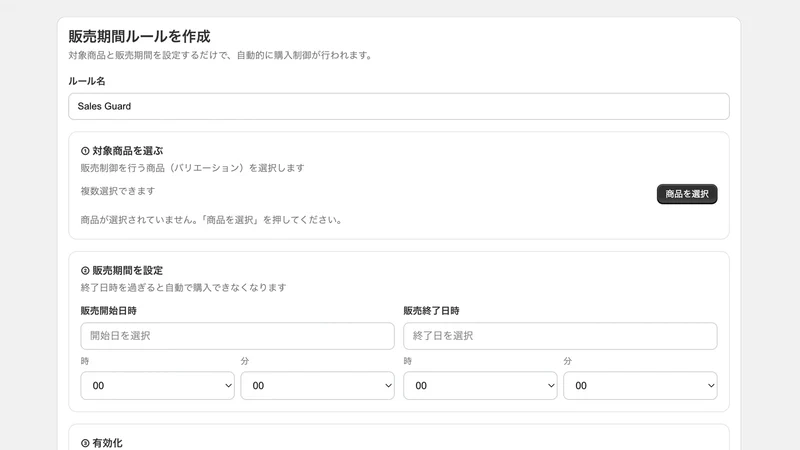Click the 商品が選択されていません message
This screenshot has width=800, height=450.
(211, 220)
